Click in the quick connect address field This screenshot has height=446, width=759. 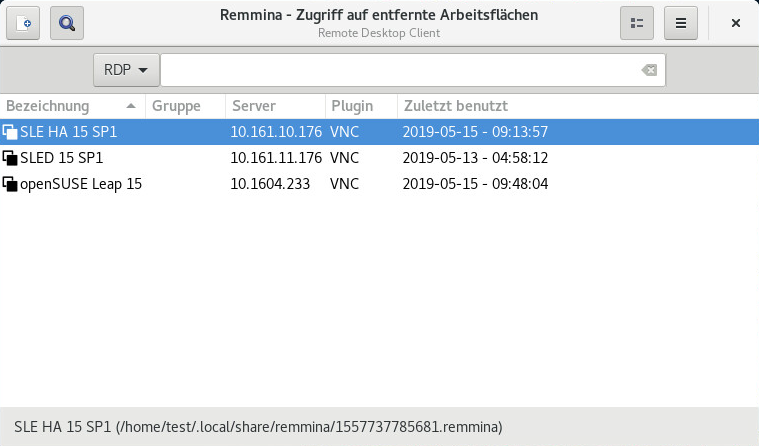coord(400,70)
